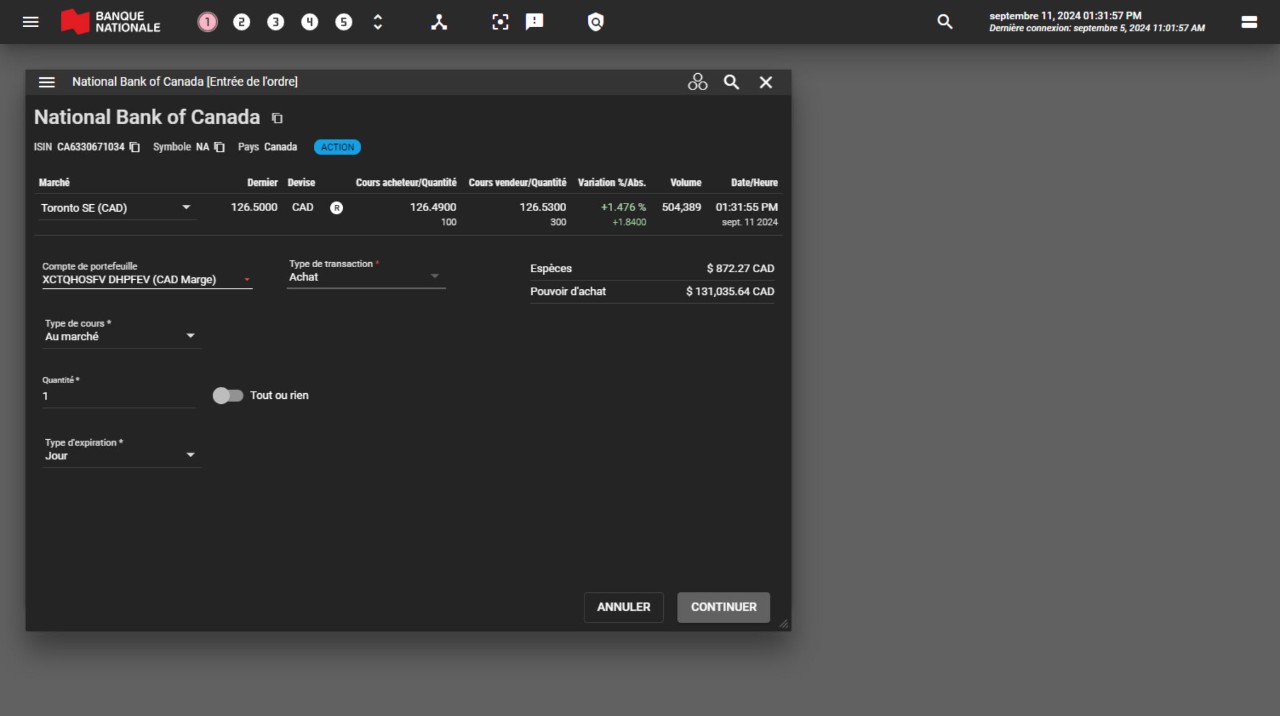This screenshot has width=1280, height=716.
Task: Click the Date/Heure column header
Action: pos(754,183)
